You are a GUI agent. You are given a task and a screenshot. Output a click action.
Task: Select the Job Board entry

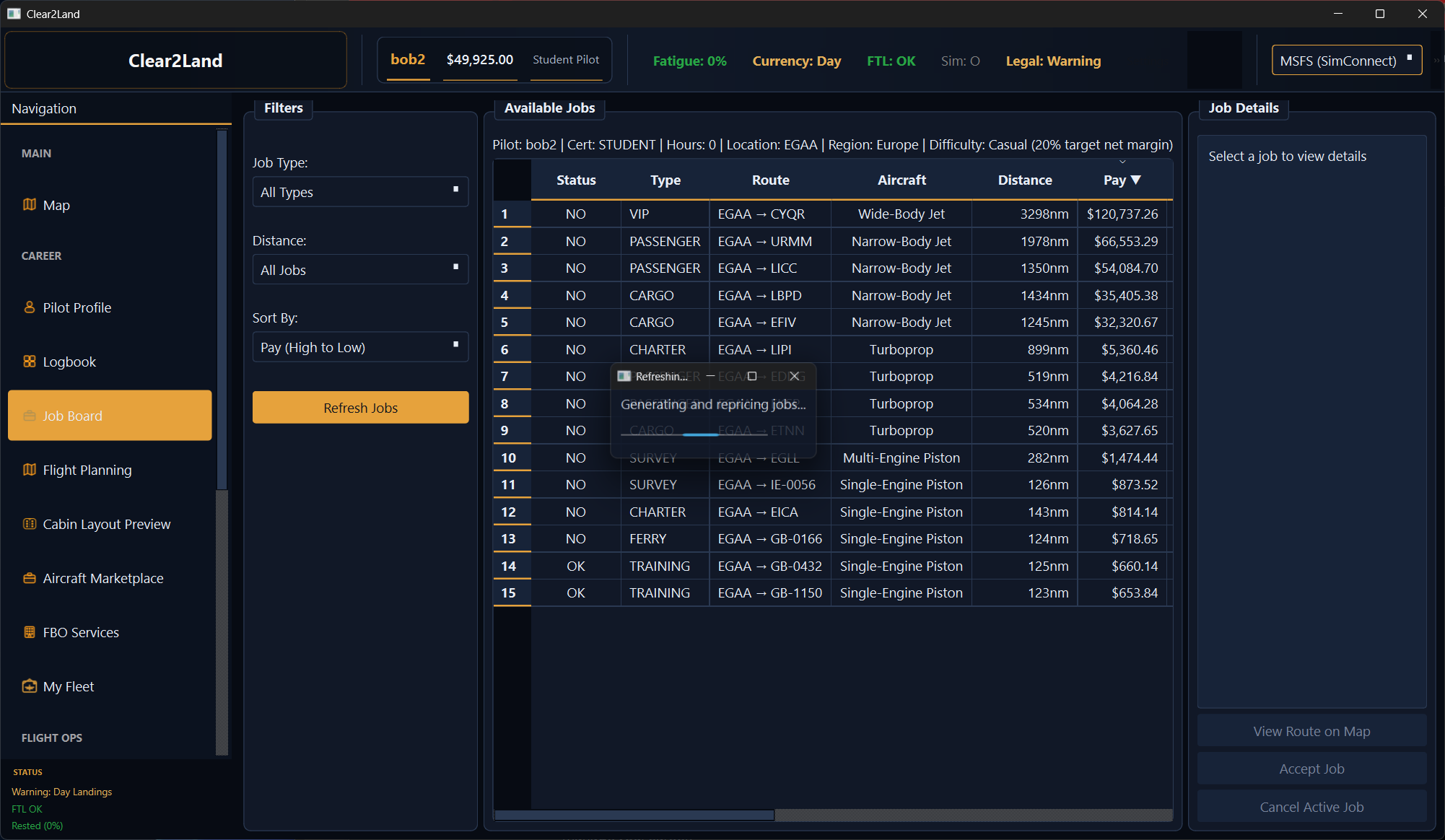[x=72, y=416]
